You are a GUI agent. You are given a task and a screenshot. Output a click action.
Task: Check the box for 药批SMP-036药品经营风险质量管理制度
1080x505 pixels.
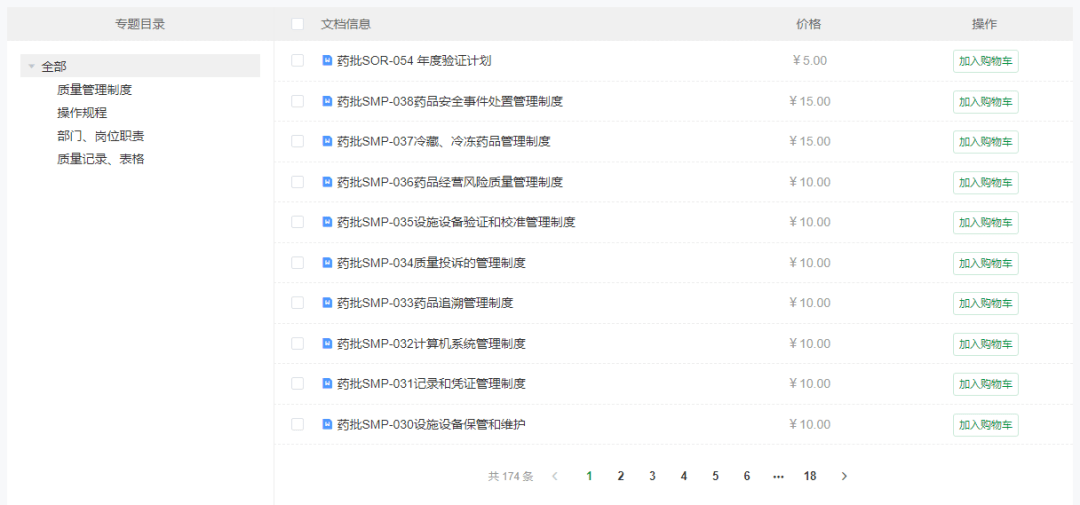pos(298,182)
